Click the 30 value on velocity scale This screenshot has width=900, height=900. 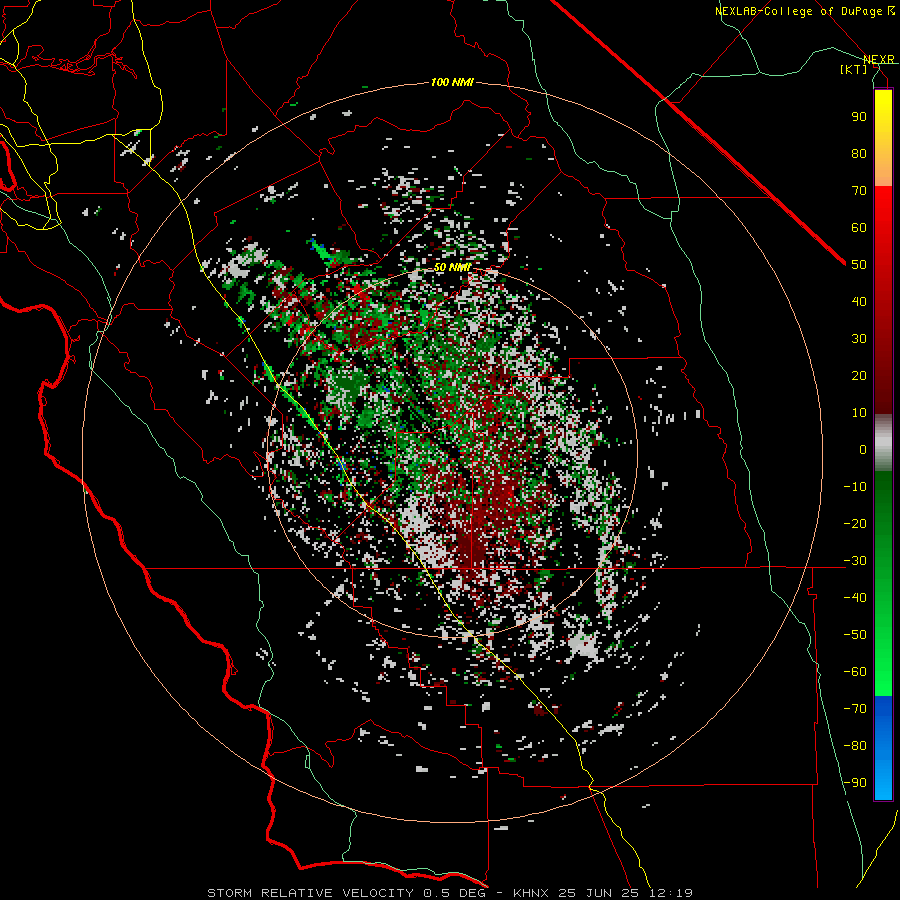(x=859, y=339)
